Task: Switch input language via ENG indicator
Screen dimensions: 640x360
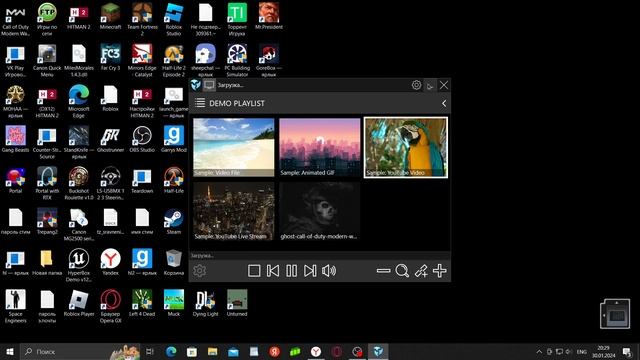Action: (582, 351)
